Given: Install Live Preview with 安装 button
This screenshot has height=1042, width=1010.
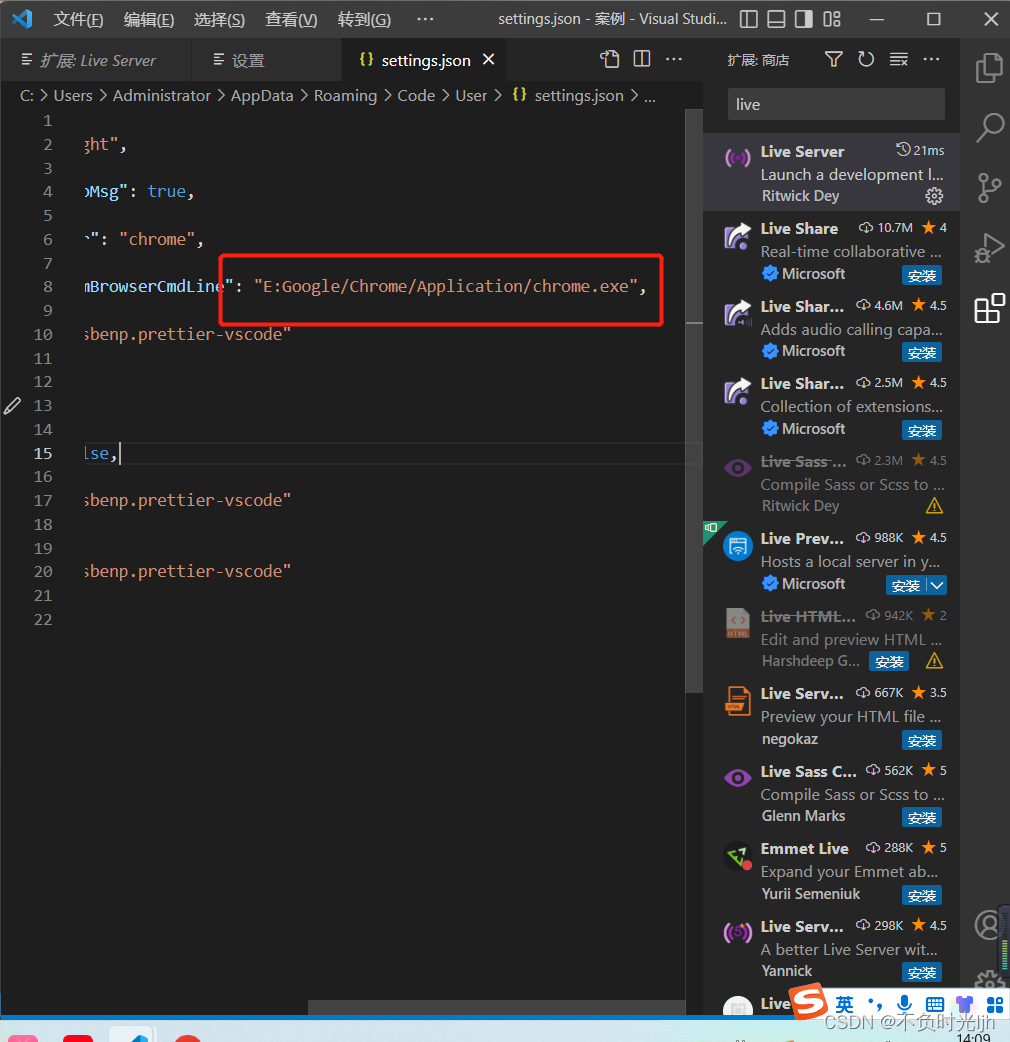Looking at the screenshot, I should [x=906, y=585].
